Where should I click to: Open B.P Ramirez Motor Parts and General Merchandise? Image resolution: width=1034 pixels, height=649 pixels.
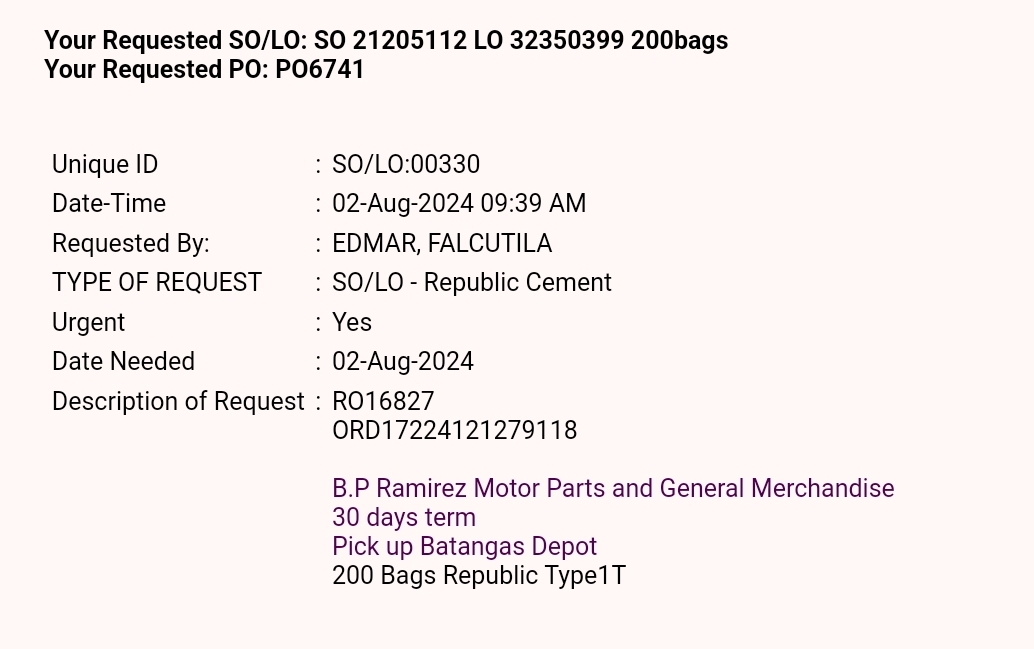[613, 489]
